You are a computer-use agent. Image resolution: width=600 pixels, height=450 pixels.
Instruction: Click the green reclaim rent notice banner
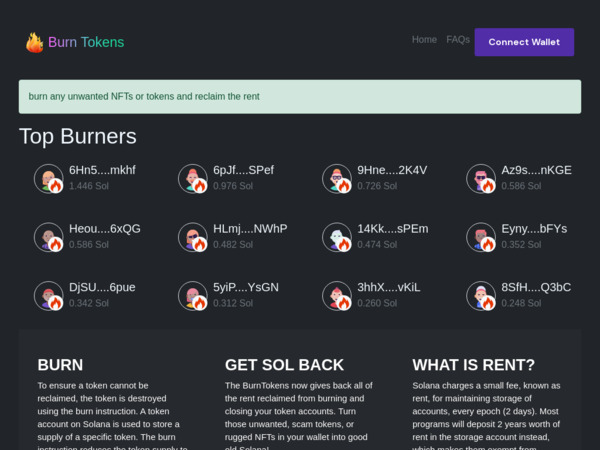click(300, 97)
